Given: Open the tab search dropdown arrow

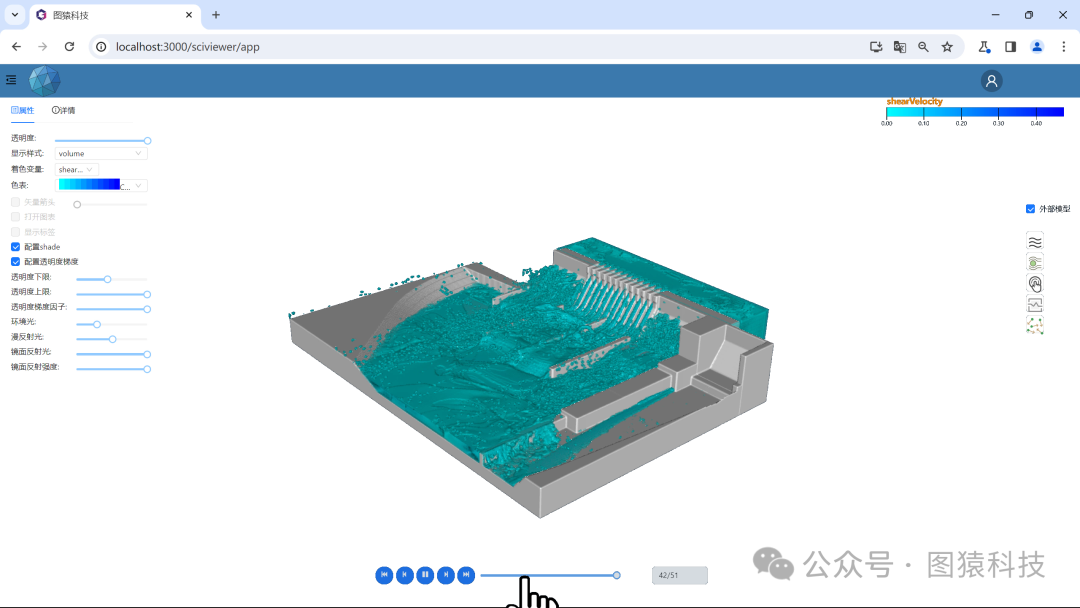Looking at the screenshot, I should 14,14.
